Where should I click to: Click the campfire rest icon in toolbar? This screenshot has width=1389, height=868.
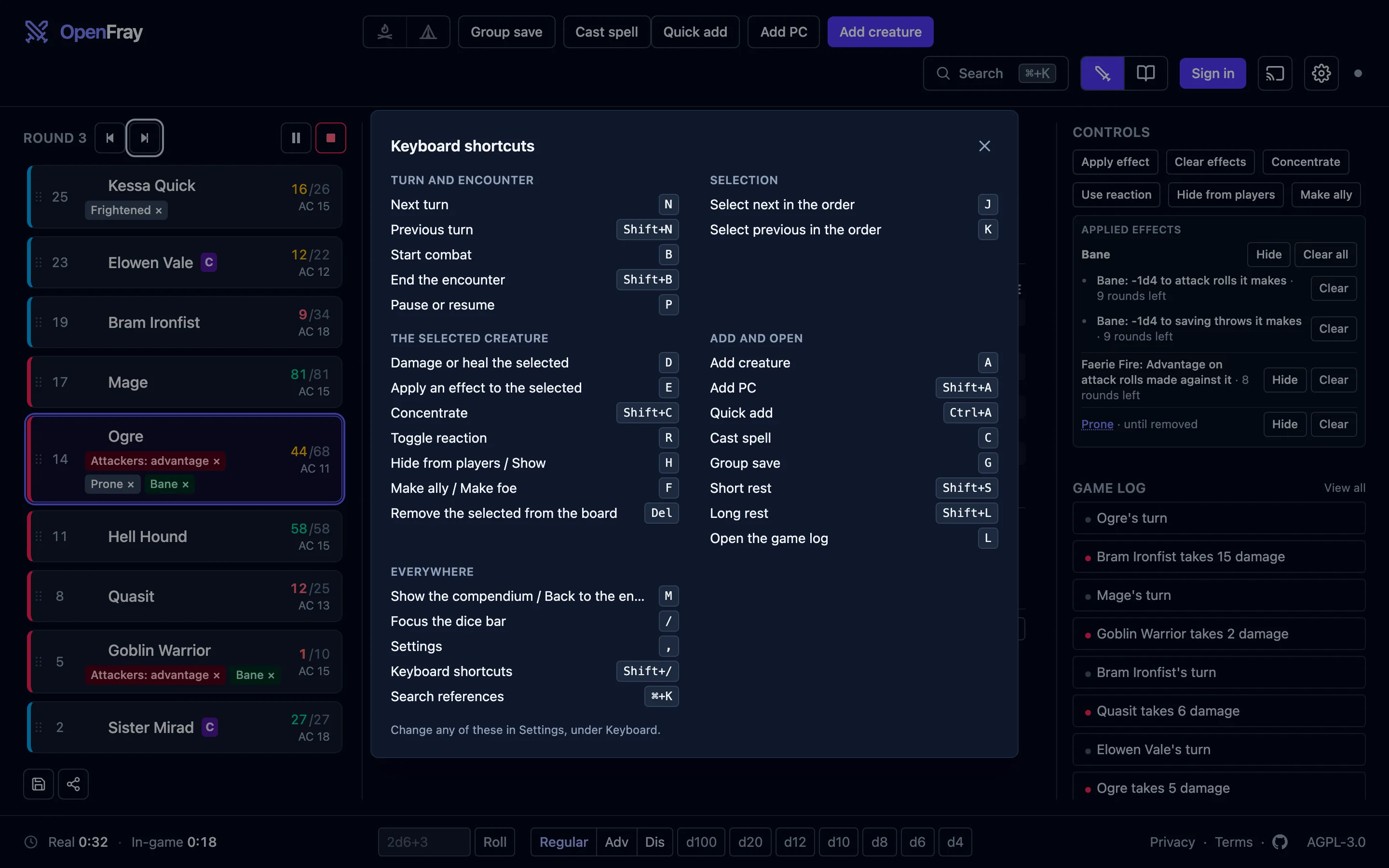tap(384, 32)
